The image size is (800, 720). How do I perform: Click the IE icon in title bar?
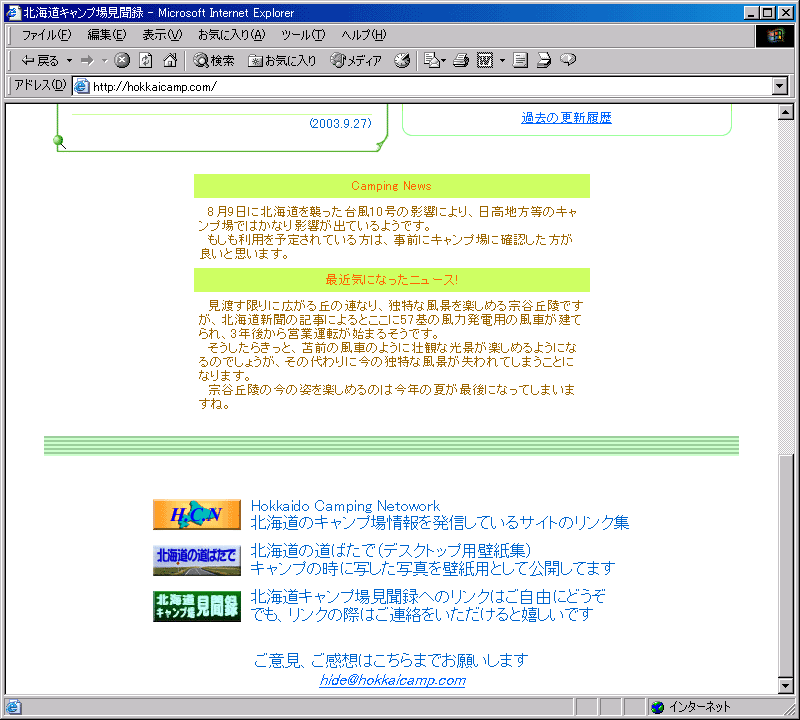pyautogui.click(x=13, y=13)
